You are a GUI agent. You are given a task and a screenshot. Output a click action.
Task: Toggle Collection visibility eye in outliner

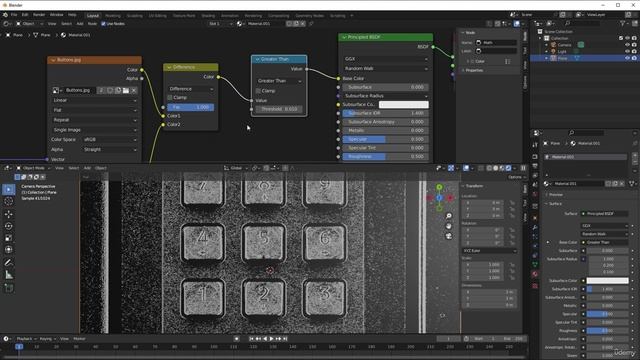tap(627, 38)
